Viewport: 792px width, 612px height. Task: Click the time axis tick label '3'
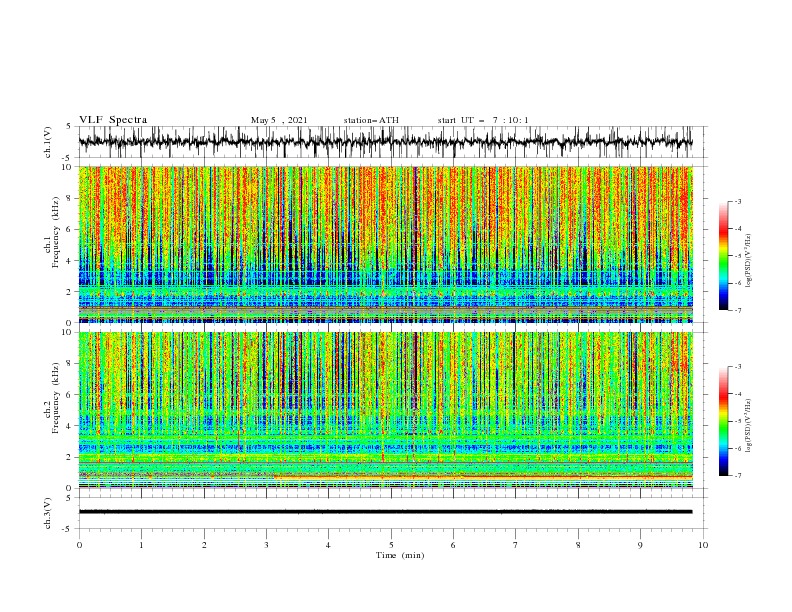pyautogui.click(x=266, y=545)
